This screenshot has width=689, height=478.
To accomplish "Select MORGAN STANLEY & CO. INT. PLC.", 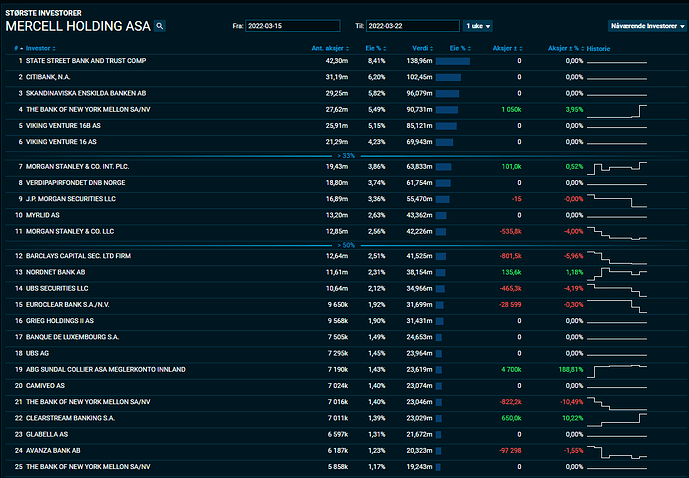I will click(x=77, y=167).
